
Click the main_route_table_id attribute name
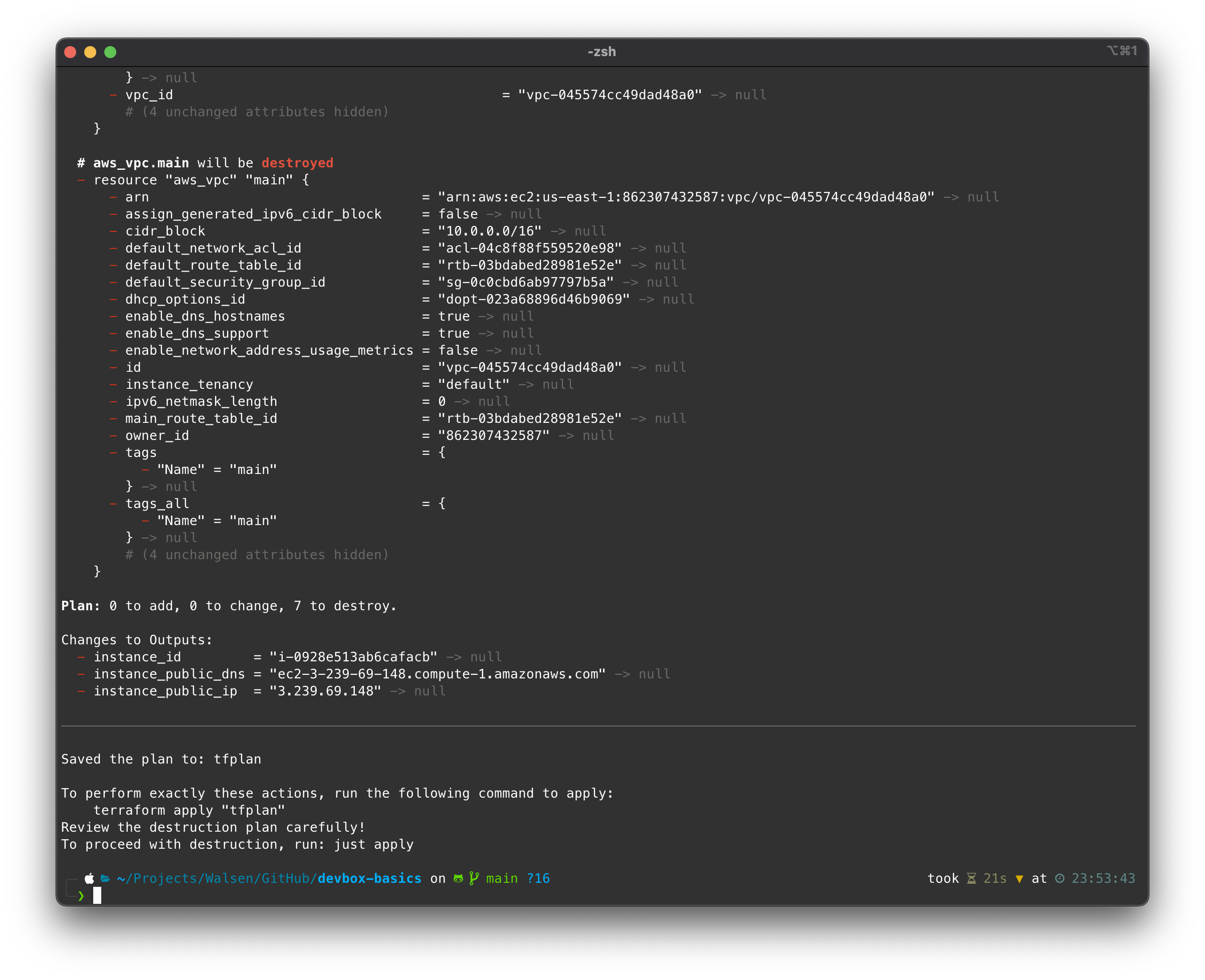pyautogui.click(x=201, y=418)
